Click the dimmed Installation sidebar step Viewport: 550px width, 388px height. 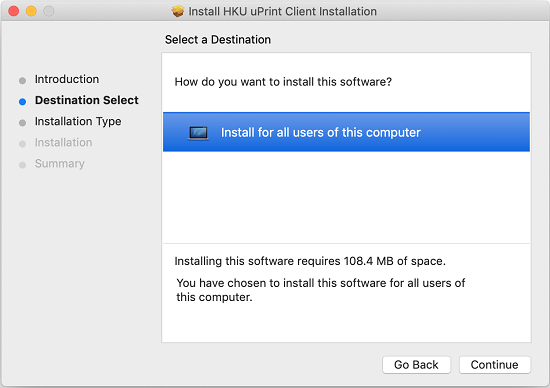tap(63, 142)
